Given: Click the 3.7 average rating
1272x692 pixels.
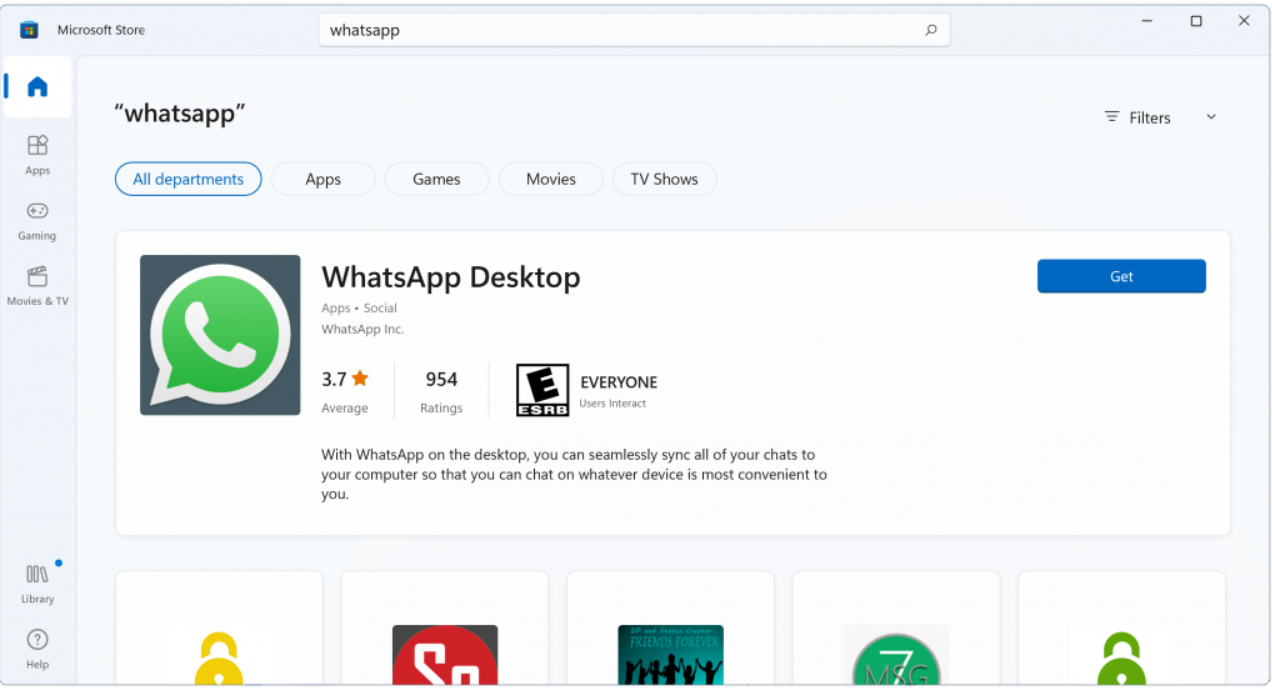Looking at the screenshot, I should (345, 391).
